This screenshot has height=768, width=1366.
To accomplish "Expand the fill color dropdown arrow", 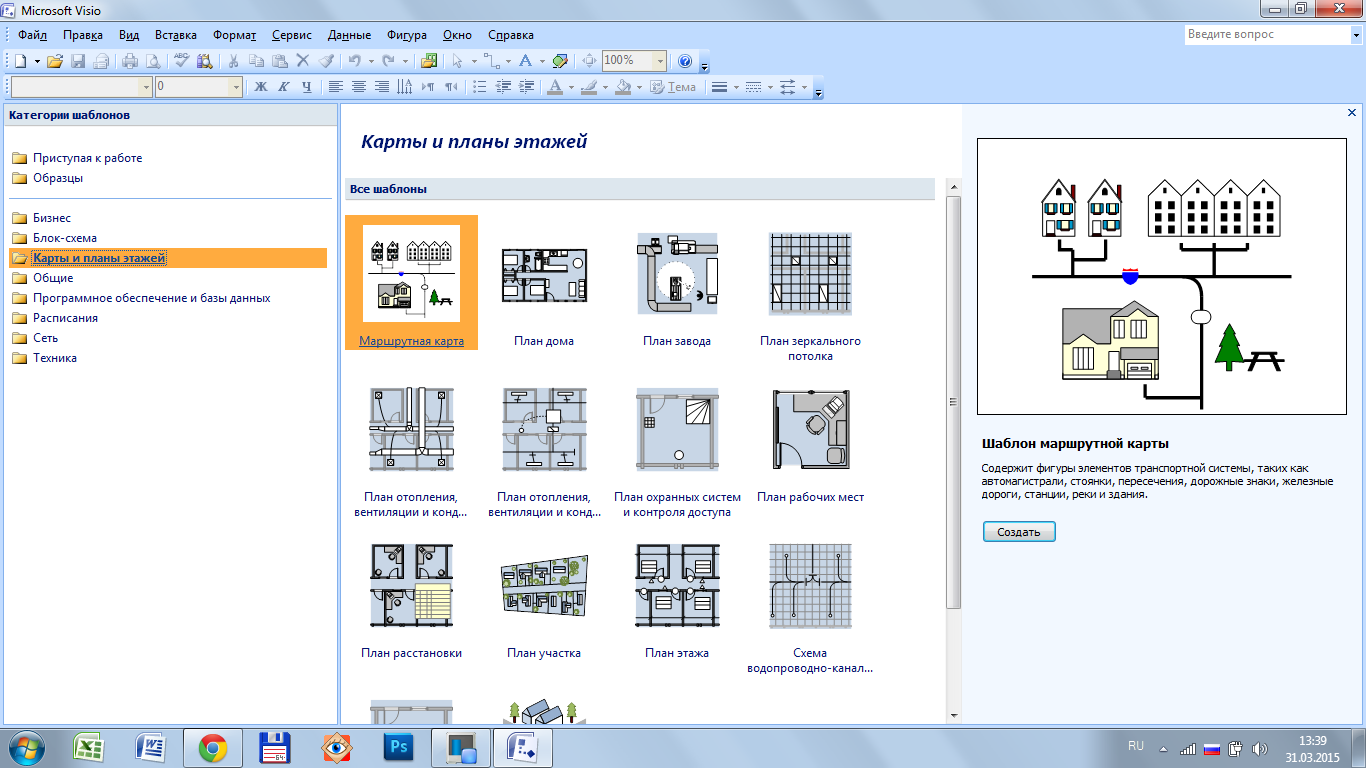I will [x=639, y=87].
